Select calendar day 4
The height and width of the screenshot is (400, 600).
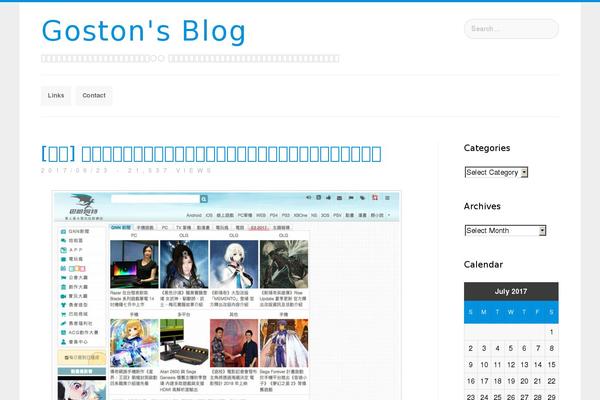tap(497, 348)
